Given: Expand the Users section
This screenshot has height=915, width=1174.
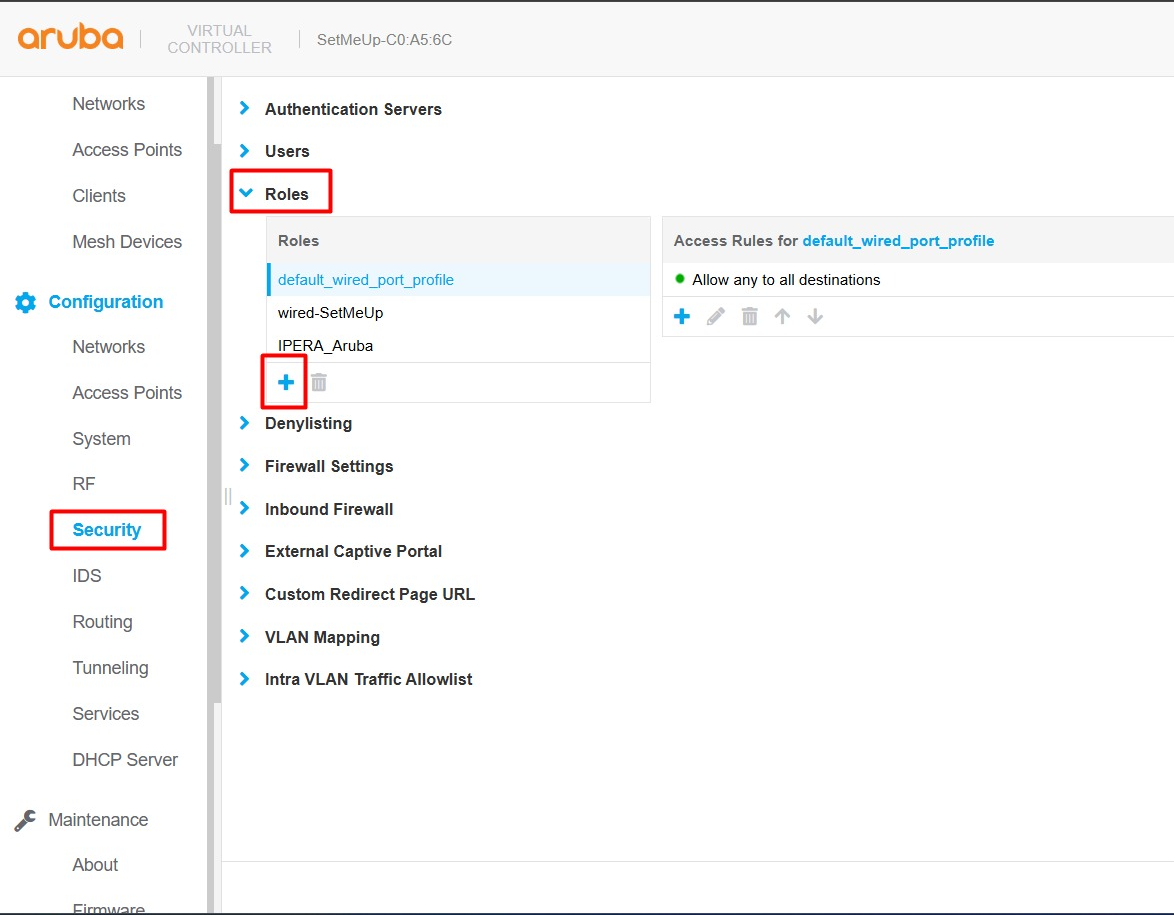Looking at the screenshot, I should click(244, 151).
